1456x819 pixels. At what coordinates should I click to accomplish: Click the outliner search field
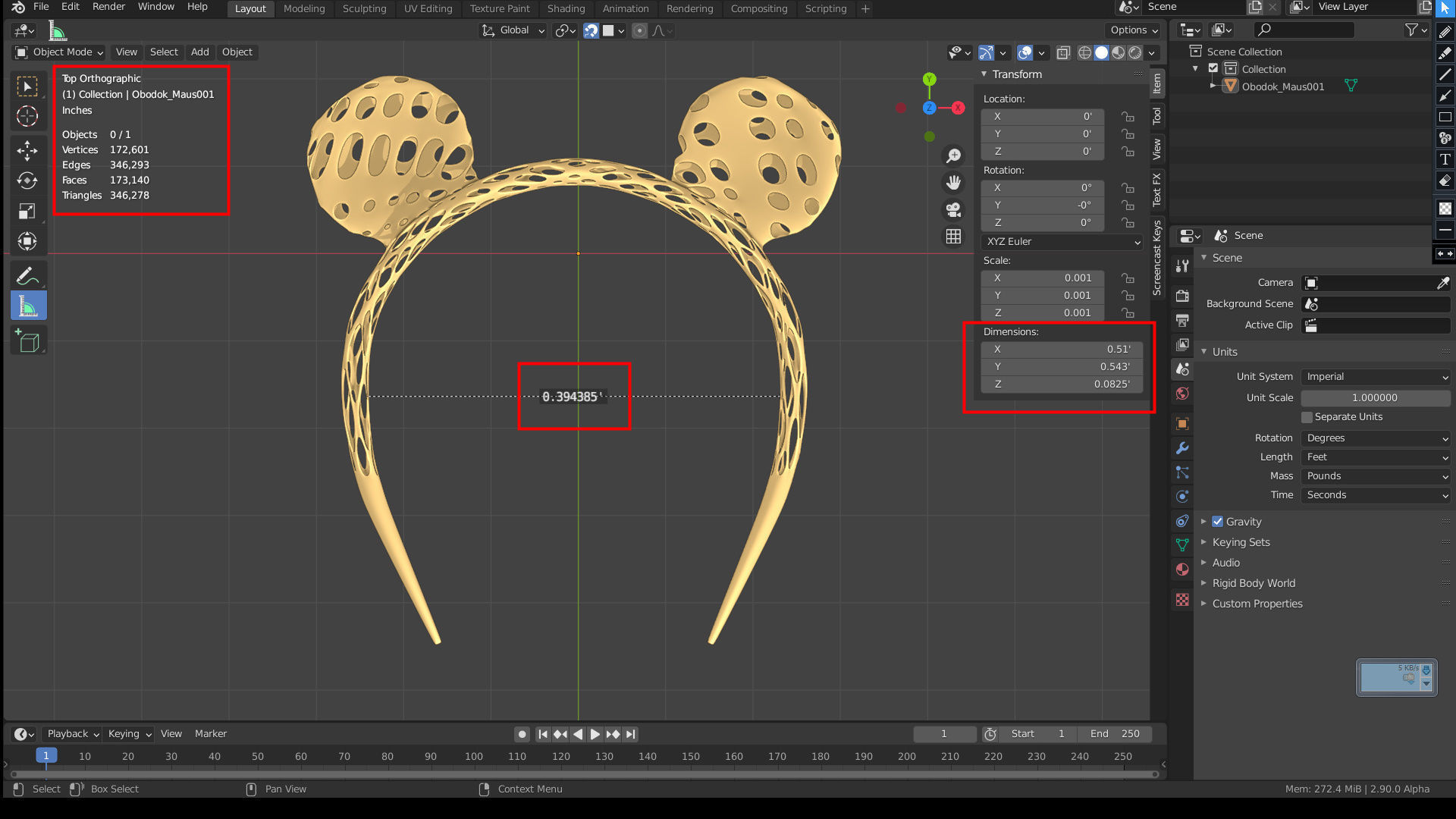click(1304, 30)
